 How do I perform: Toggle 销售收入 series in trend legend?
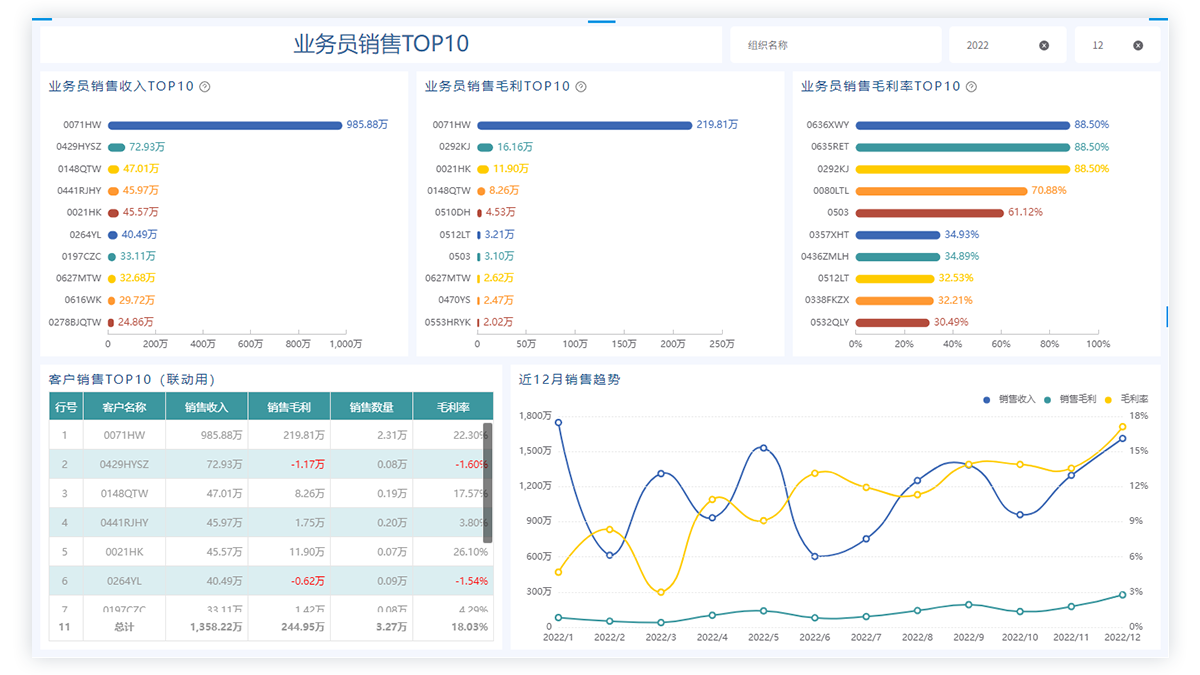pyautogui.click(x=1009, y=399)
